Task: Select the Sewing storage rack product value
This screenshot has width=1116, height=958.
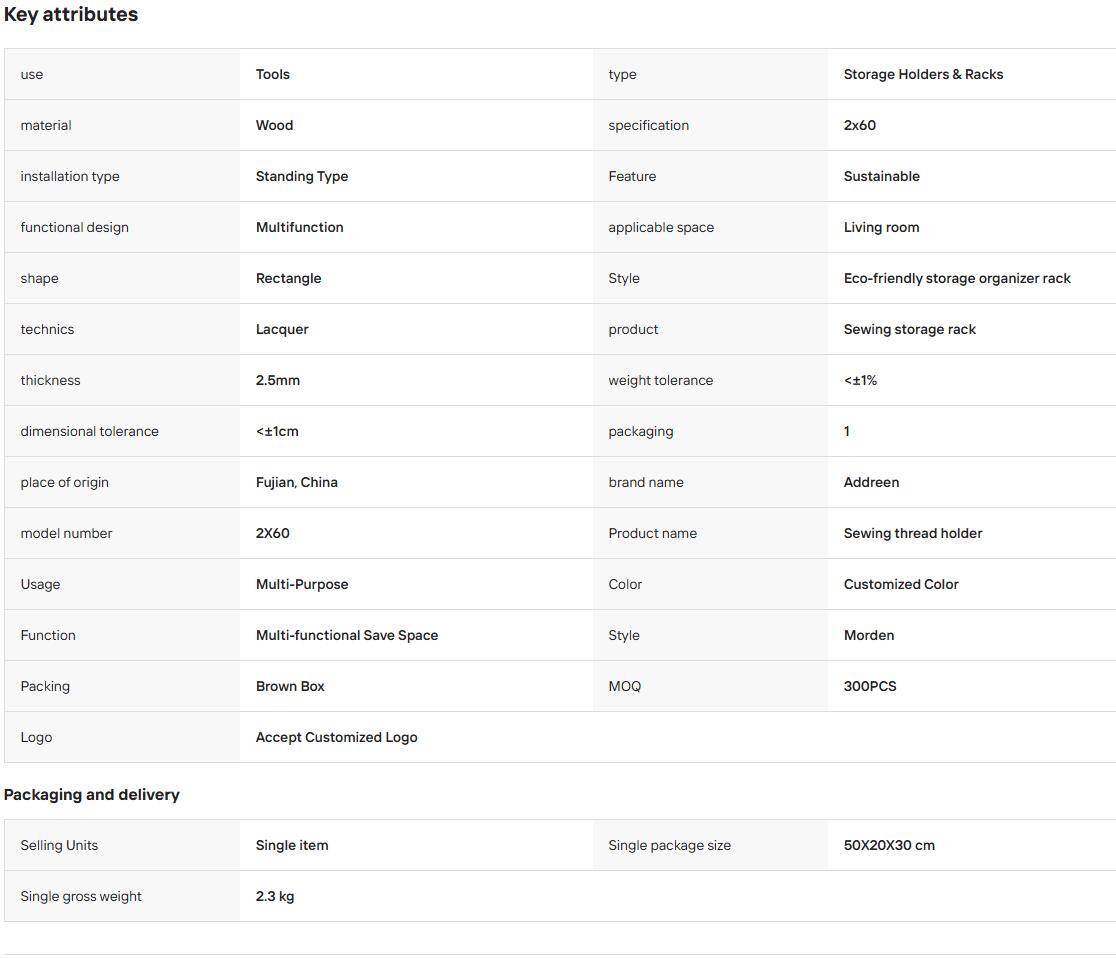Action: [x=909, y=330]
